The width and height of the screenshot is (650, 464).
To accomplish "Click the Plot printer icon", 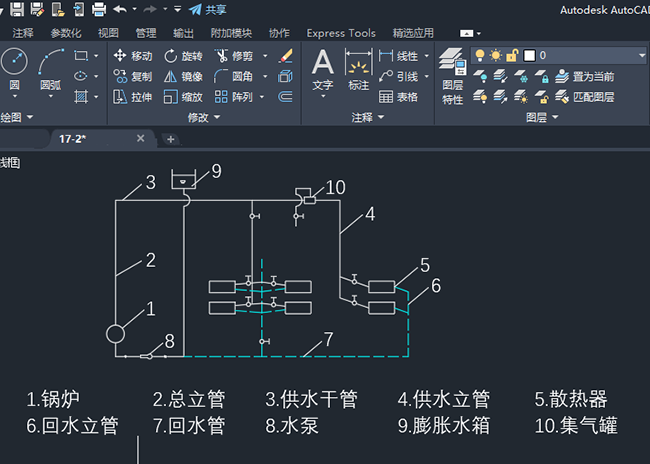I will click(x=99, y=9).
